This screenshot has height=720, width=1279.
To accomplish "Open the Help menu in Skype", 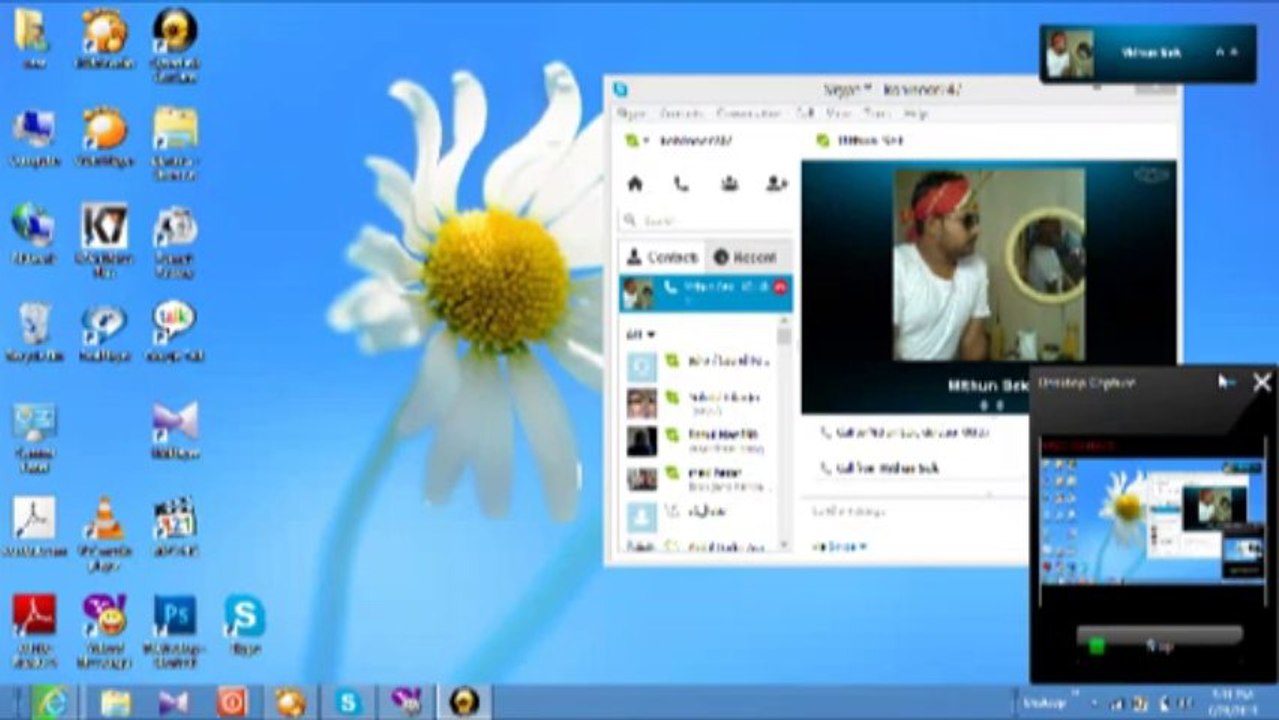I will [915, 114].
